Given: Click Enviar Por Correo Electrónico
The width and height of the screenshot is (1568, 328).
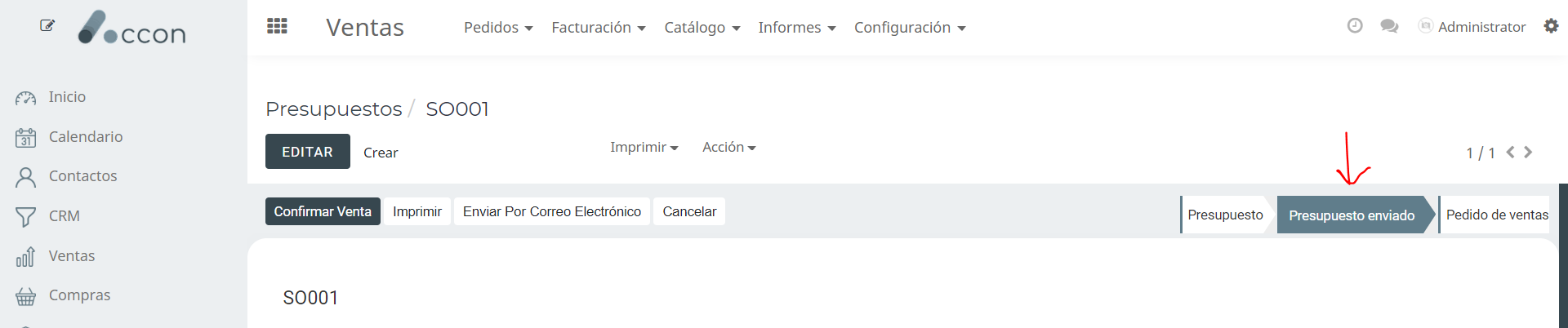Looking at the screenshot, I should coord(552,211).
